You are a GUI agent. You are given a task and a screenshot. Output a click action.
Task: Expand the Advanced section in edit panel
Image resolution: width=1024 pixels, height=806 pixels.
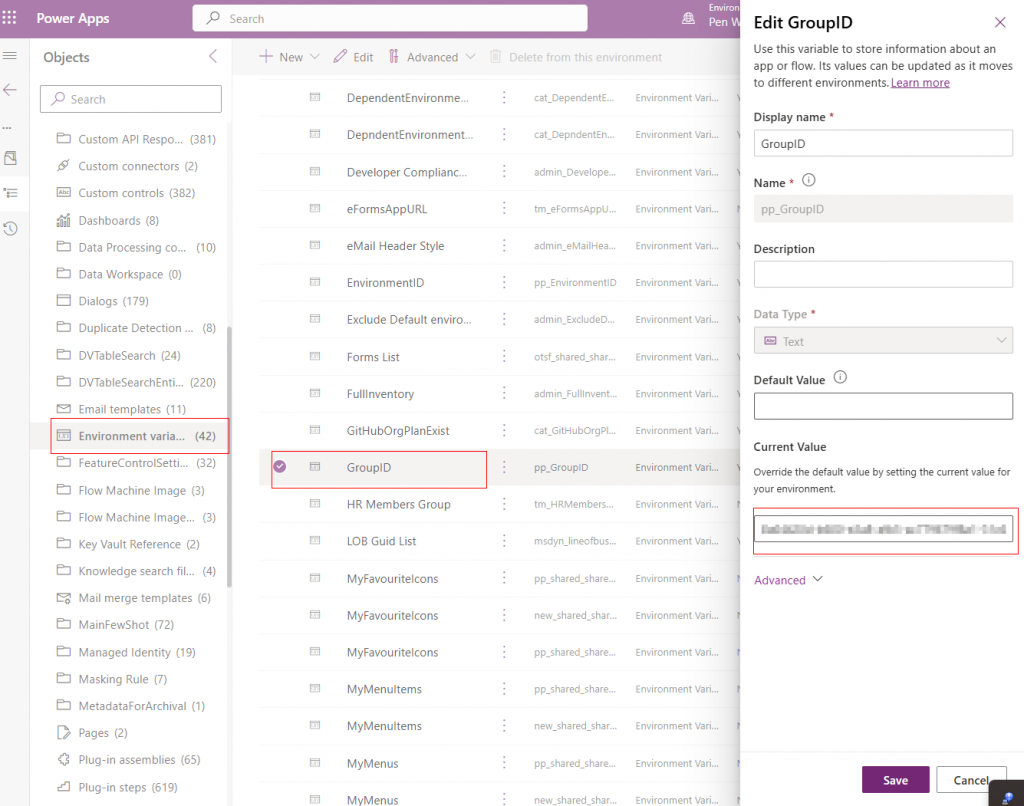point(788,580)
